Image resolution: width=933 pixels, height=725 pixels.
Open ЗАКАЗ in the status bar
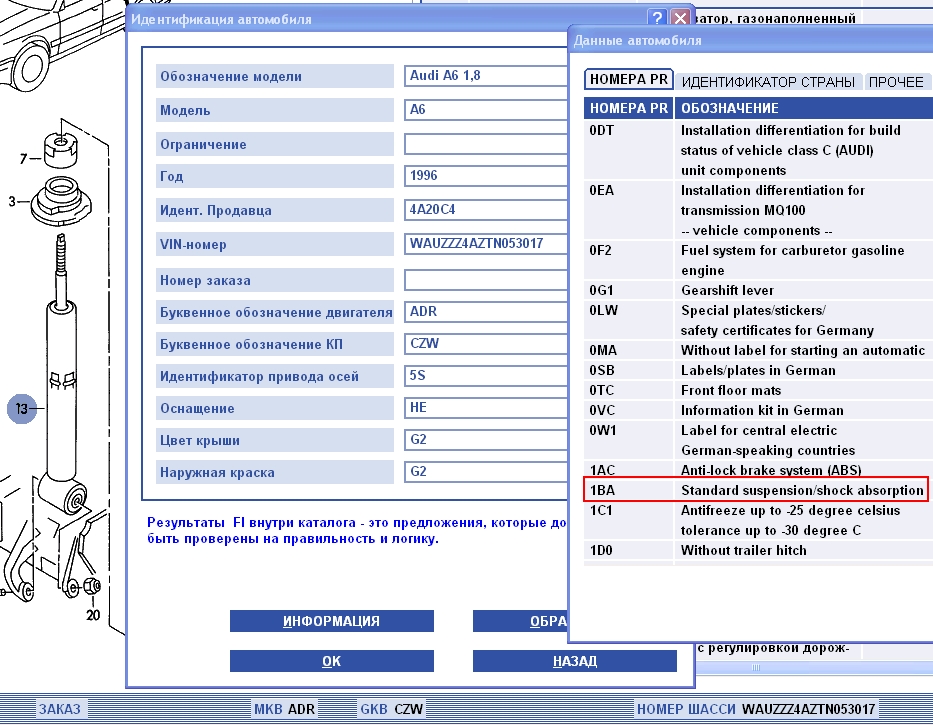click(x=60, y=709)
